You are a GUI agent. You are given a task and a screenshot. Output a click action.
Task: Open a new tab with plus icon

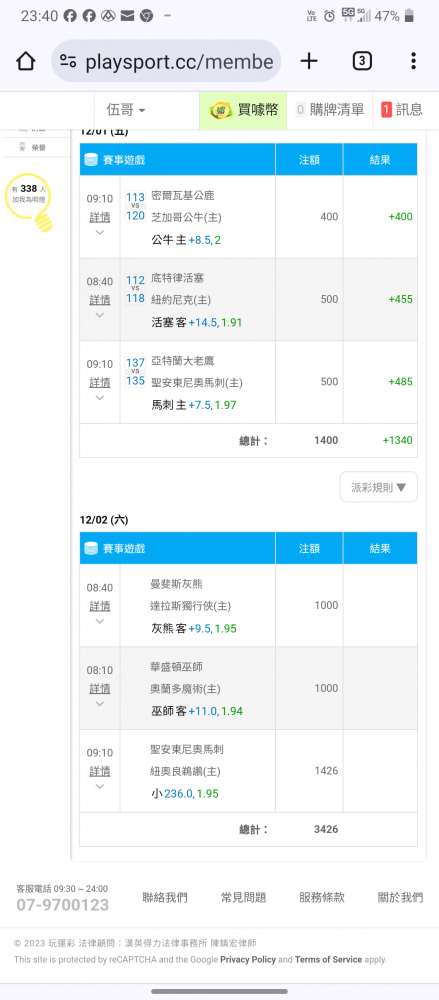pyautogui.click(x=309, y=61)
